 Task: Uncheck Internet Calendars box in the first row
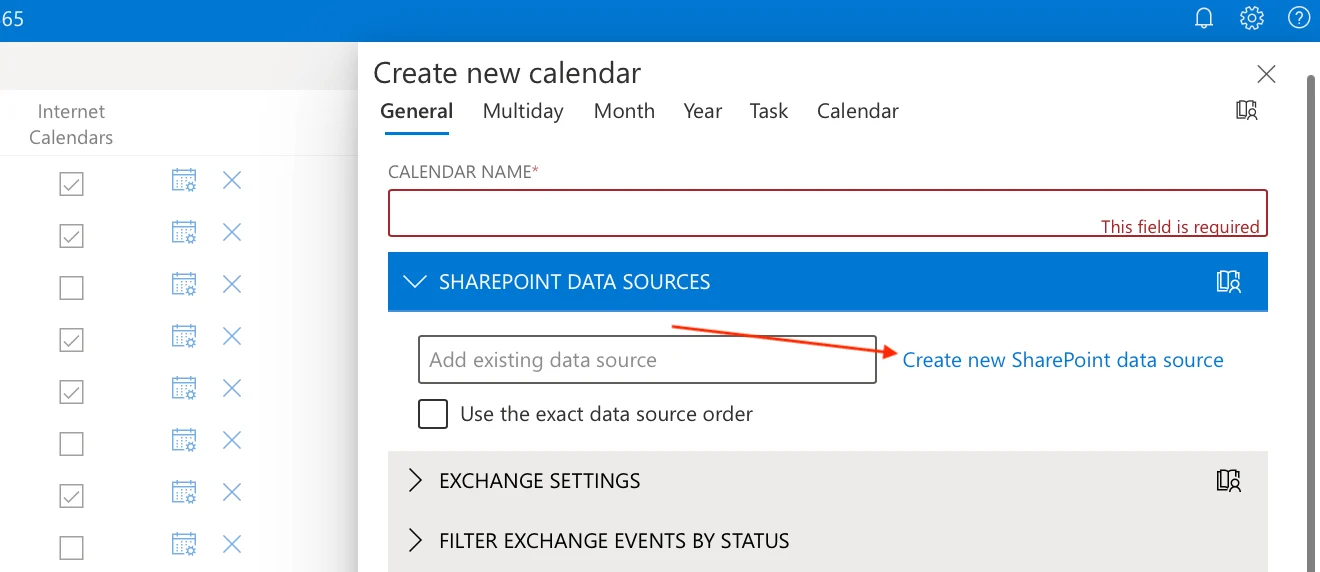coord(71,184)
